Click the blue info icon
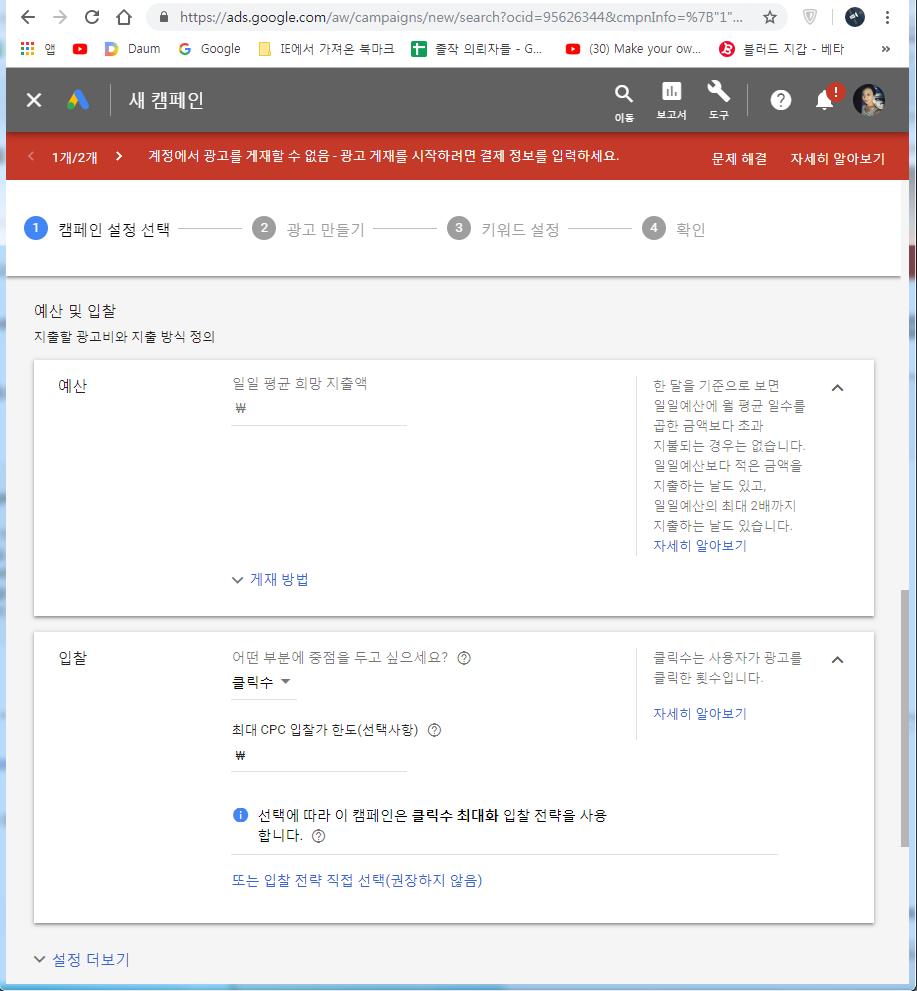917x991 pixels. pos(240,815)
